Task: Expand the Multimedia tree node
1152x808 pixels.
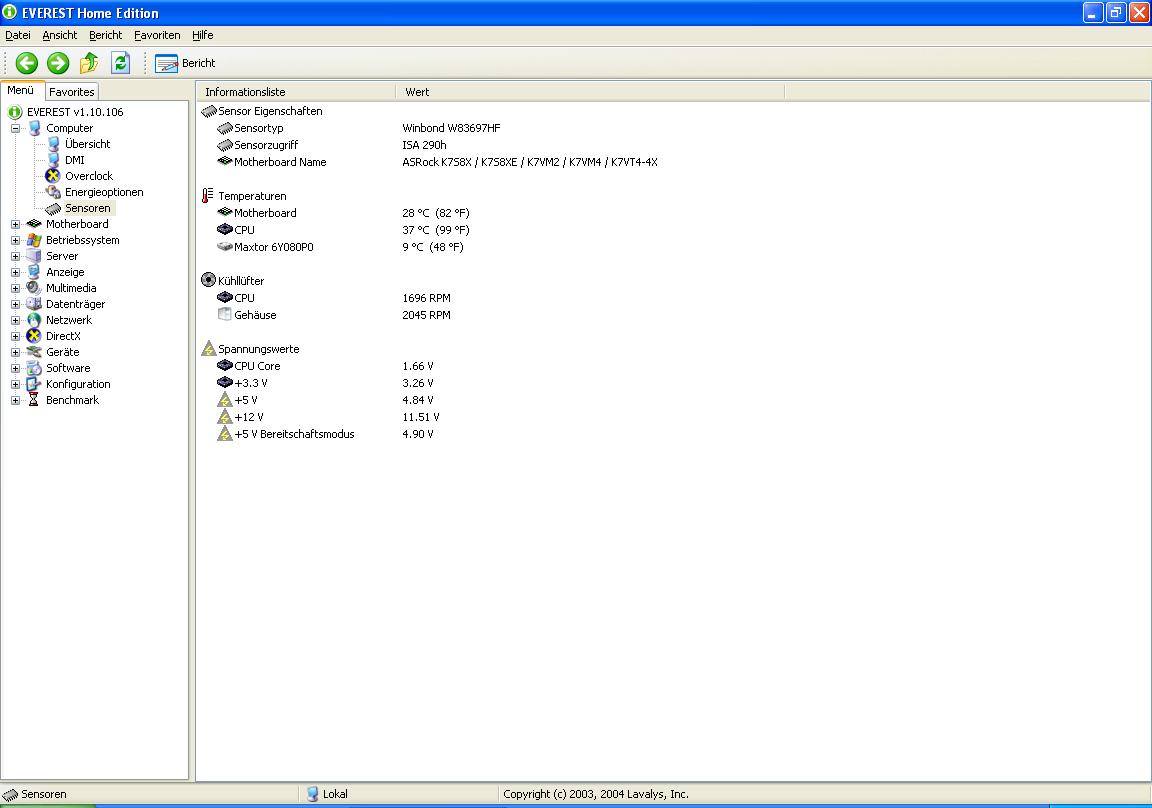Action: 15,289
